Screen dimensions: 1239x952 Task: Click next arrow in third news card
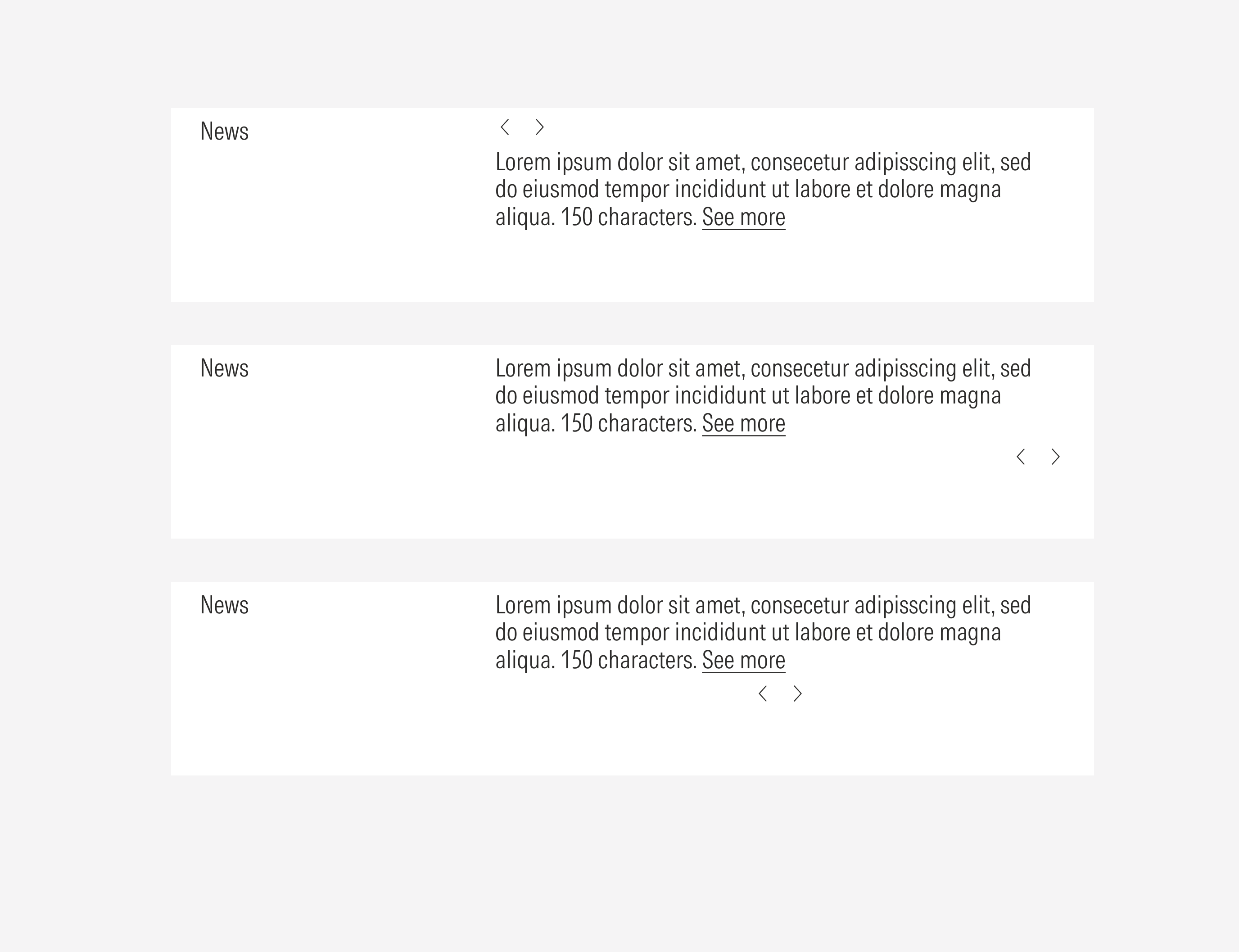coord(797,694)
